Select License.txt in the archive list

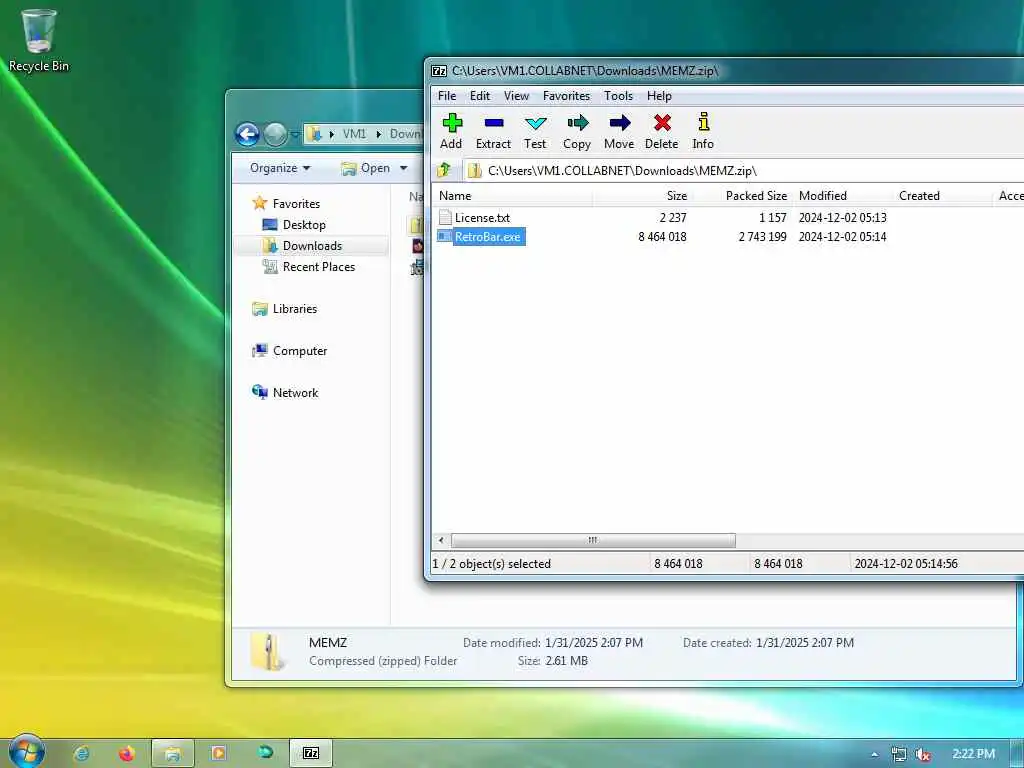(482, 217)
